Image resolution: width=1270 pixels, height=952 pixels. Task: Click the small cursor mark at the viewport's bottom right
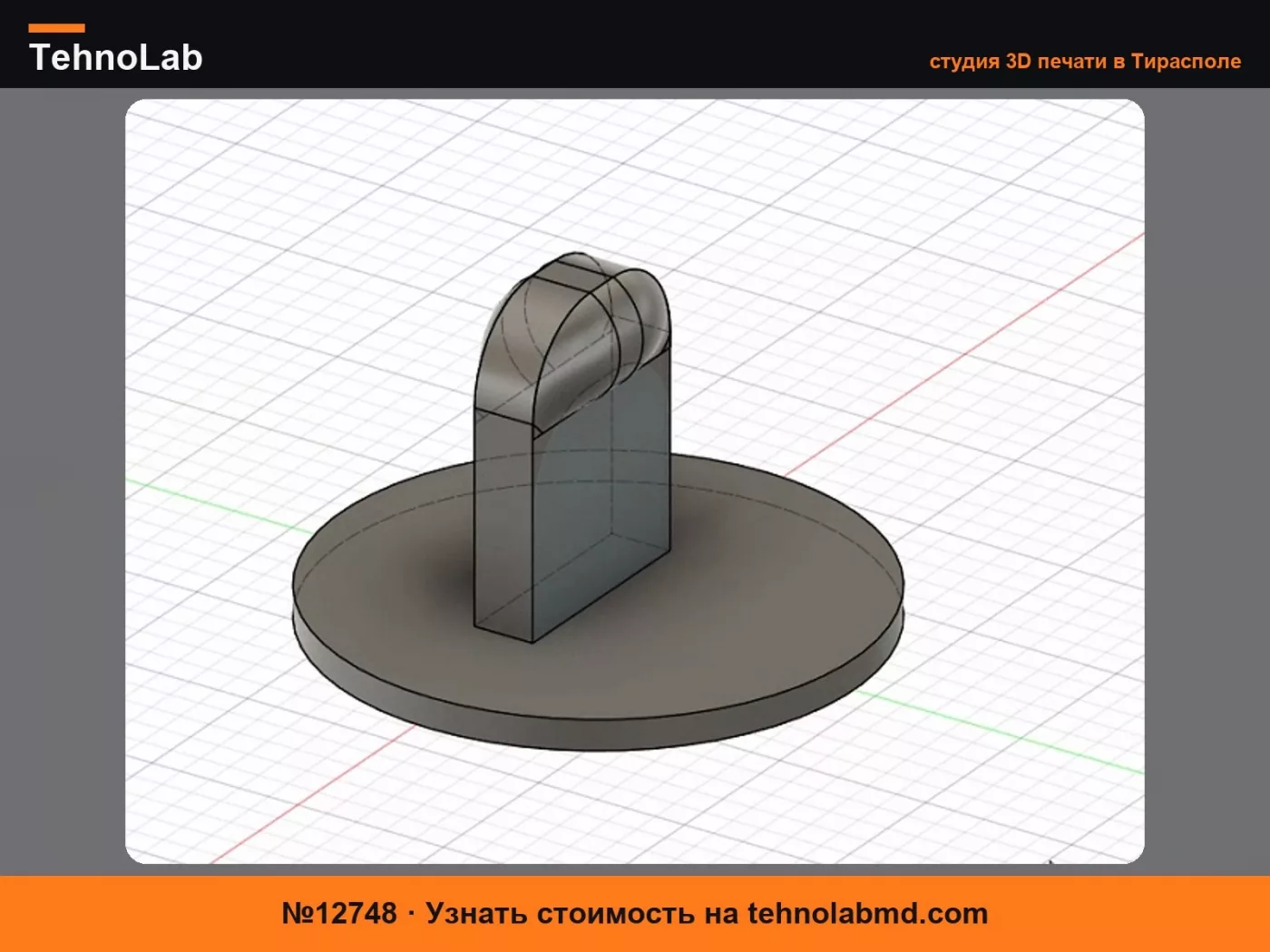(1051, 860)
